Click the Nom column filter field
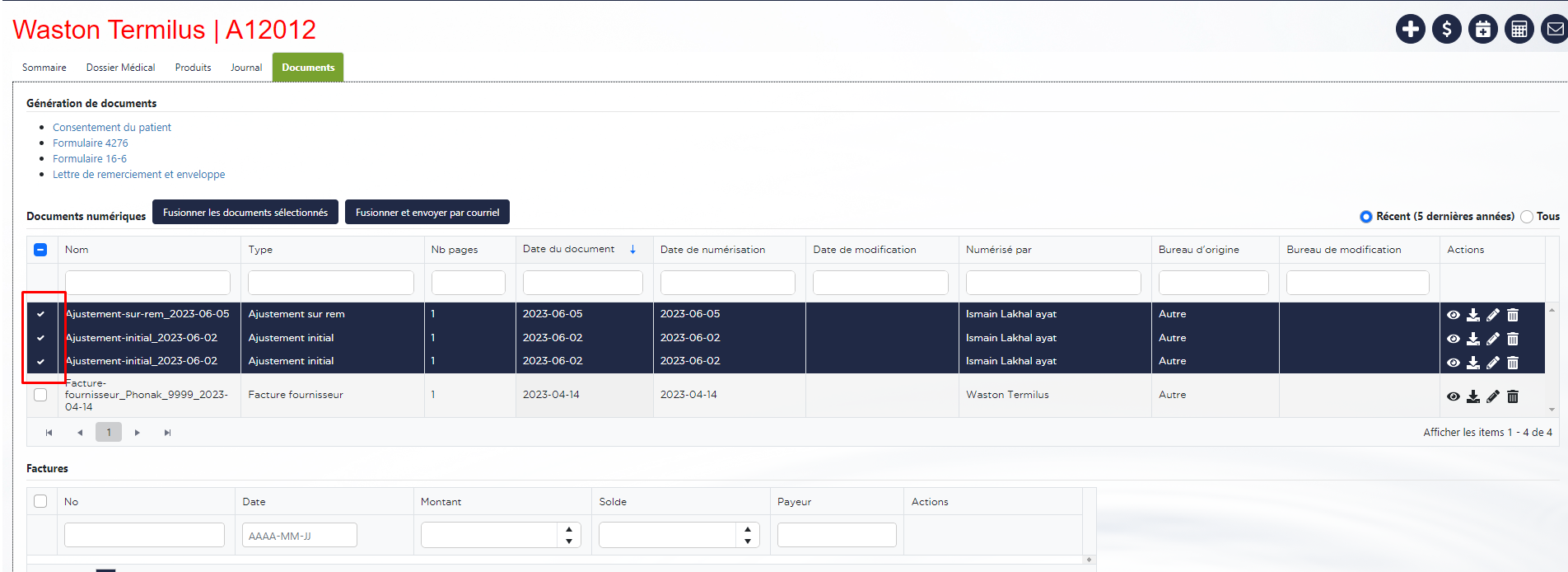 (147, 283)
